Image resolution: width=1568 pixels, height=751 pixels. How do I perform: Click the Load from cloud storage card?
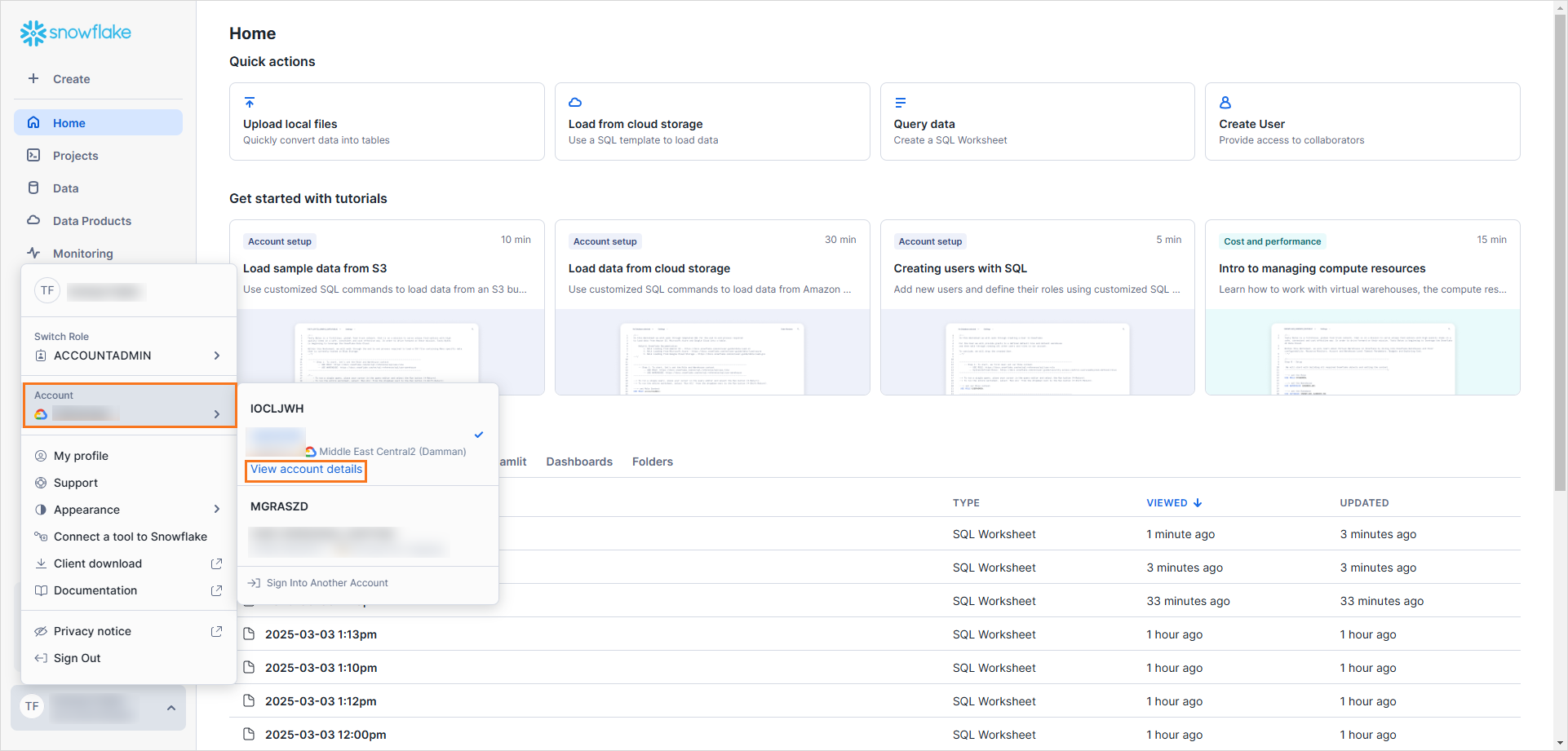click(x=712, y=121)
